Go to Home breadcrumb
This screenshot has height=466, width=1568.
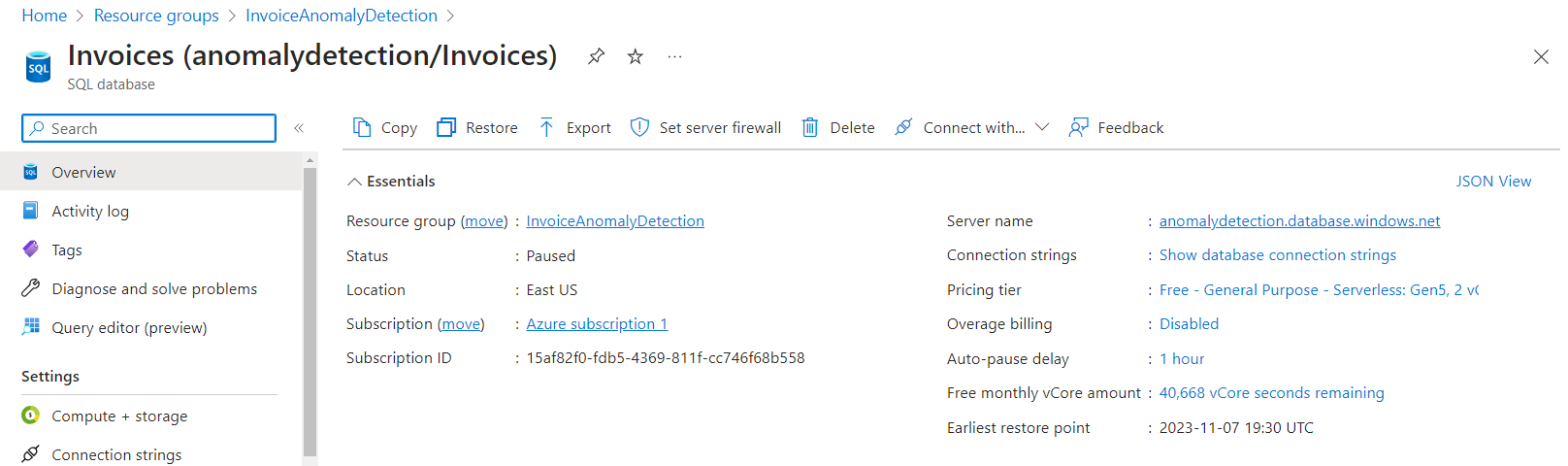tap(45, 16)
